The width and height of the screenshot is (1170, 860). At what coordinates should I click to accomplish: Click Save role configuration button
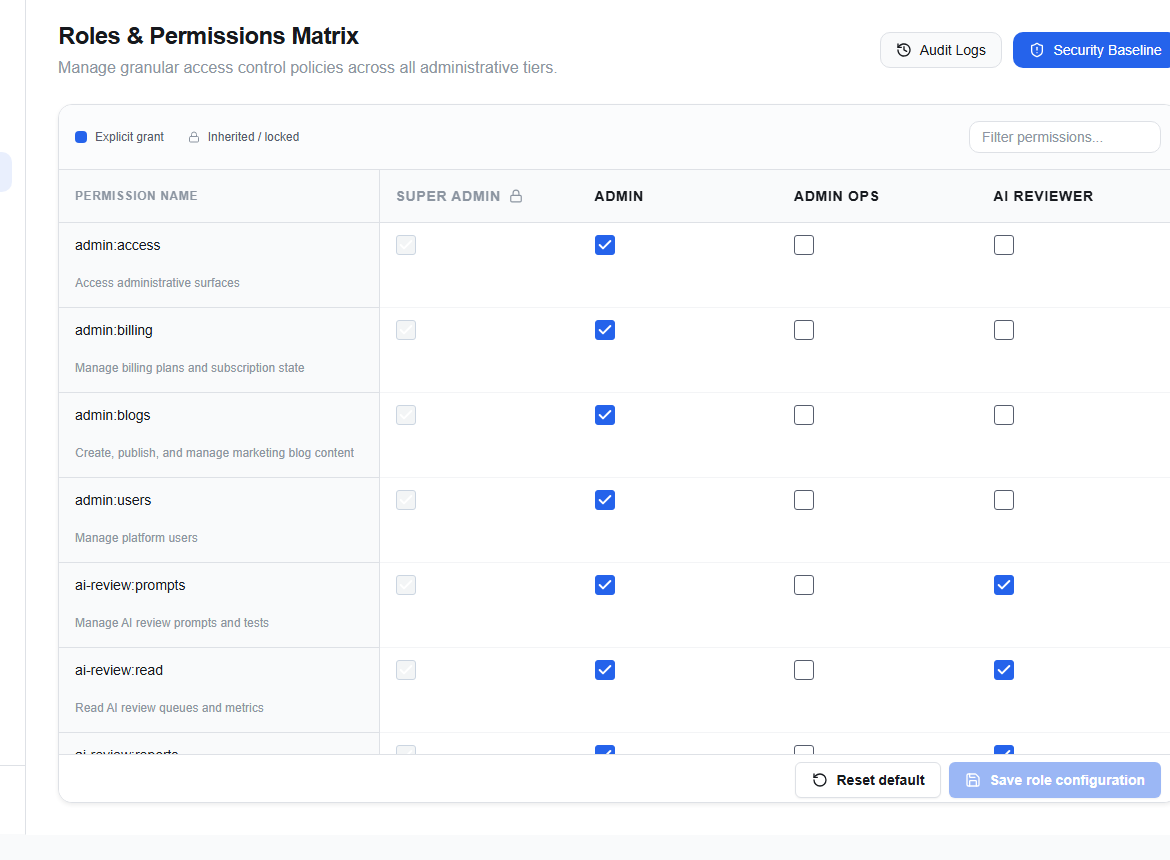pos(1054,780)
